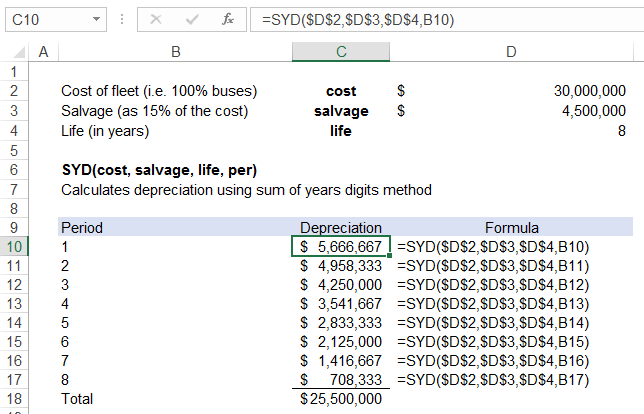Click the Enter checkmark icon in formula bar

tap(191, 19)
